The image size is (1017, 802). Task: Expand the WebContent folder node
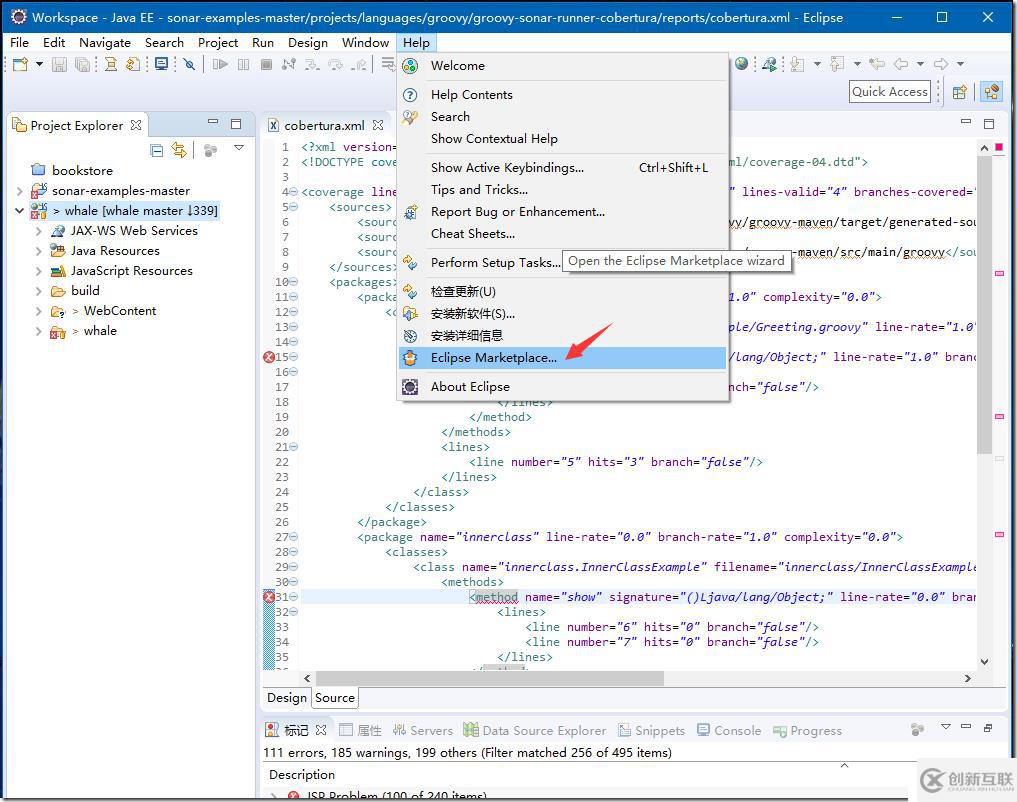point(38,311)
